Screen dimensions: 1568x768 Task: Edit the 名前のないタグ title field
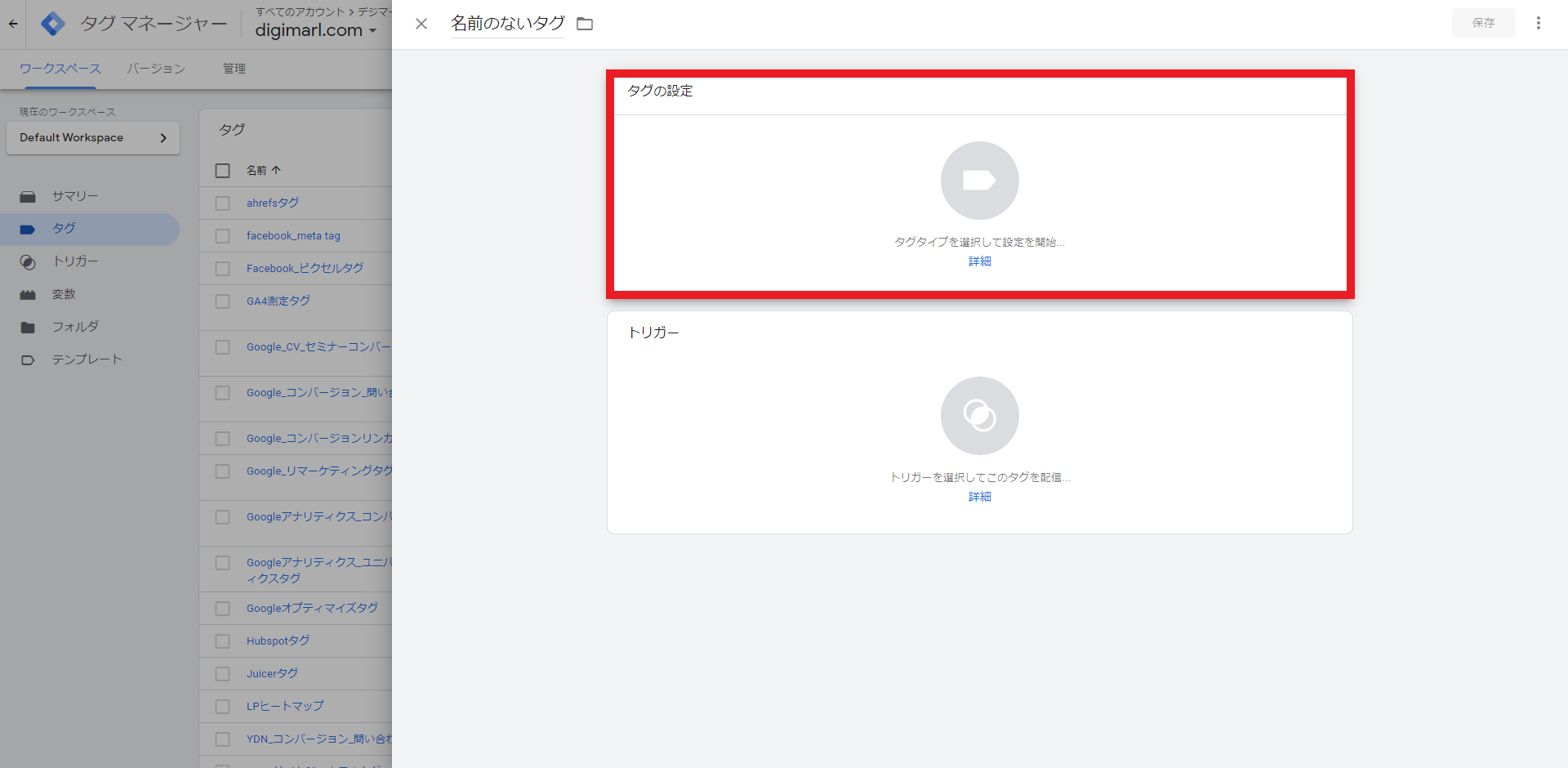click(x=507, y=24)
